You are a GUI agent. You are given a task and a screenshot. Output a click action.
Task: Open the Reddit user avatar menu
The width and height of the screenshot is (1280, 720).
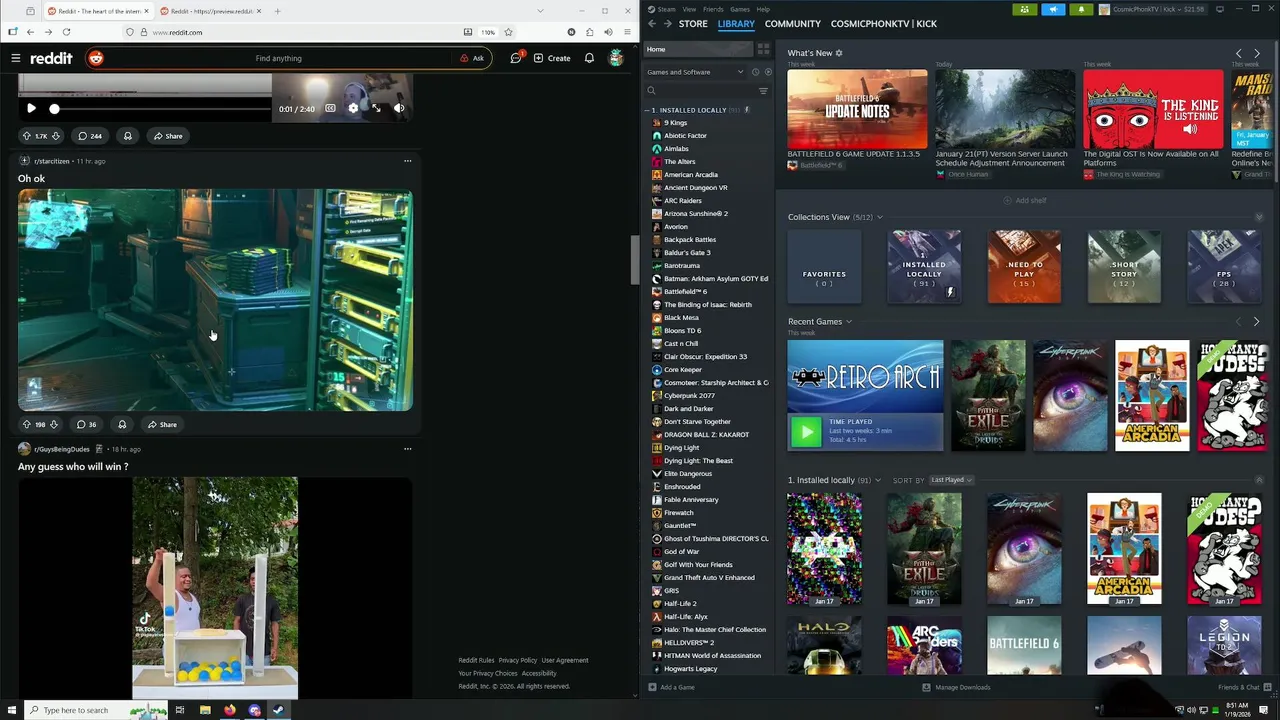coord(616,58)
